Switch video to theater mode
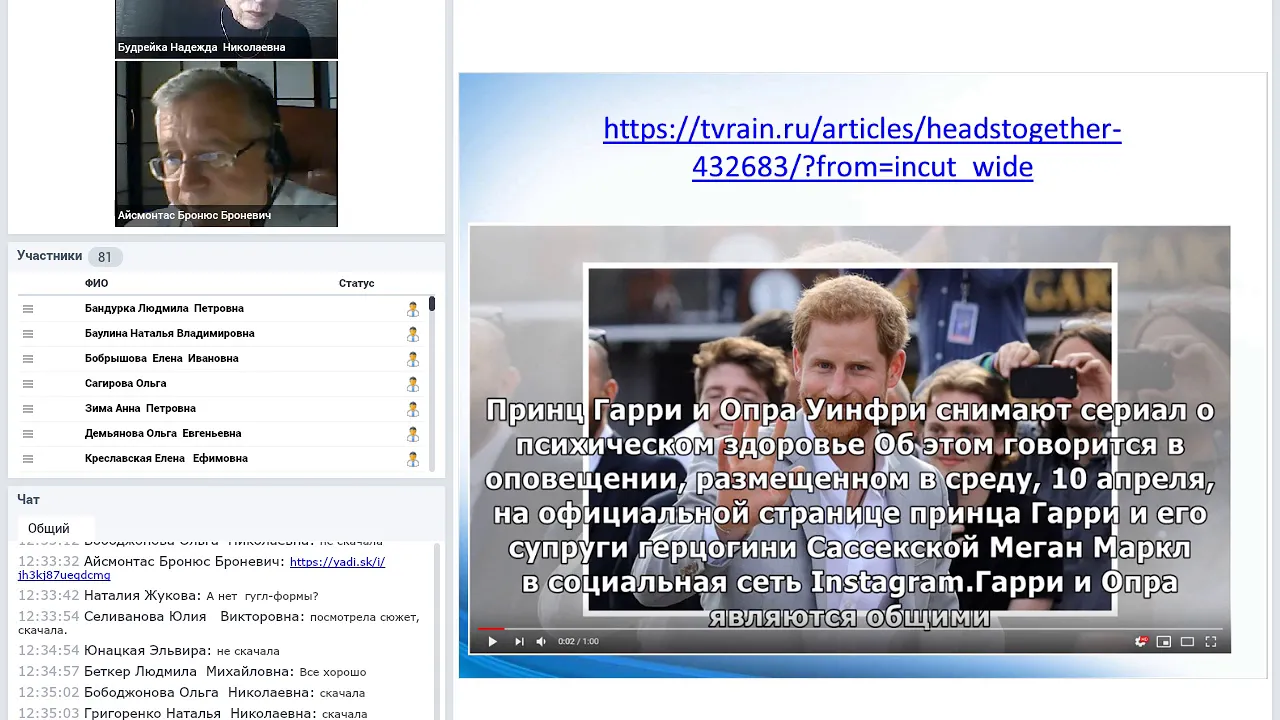Viewport: 1280px width, 720px height. [1187, 641]
